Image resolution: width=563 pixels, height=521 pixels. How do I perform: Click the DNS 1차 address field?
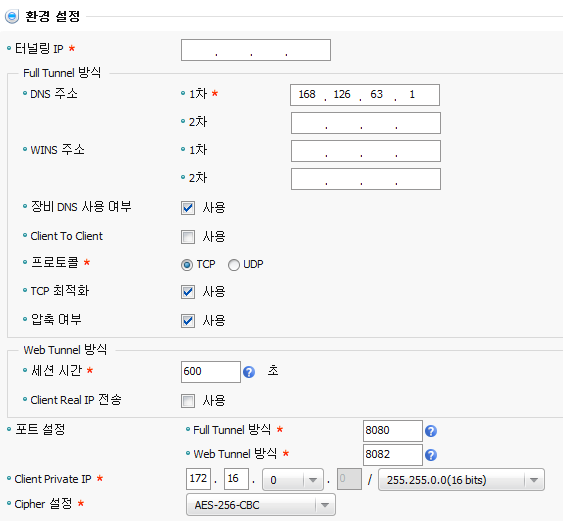365,95
